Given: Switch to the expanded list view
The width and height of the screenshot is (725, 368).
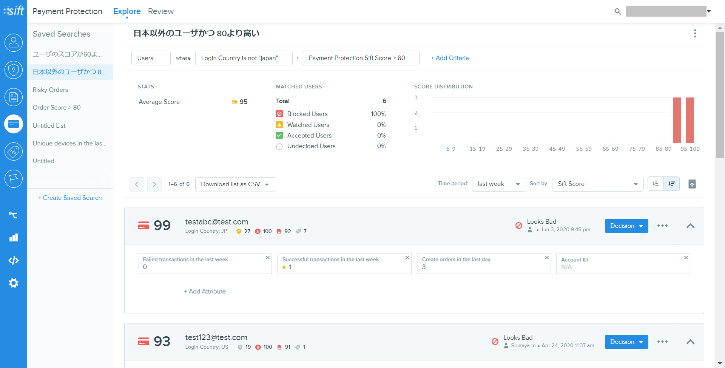Looking at the screenshot, I should (672, 184).
